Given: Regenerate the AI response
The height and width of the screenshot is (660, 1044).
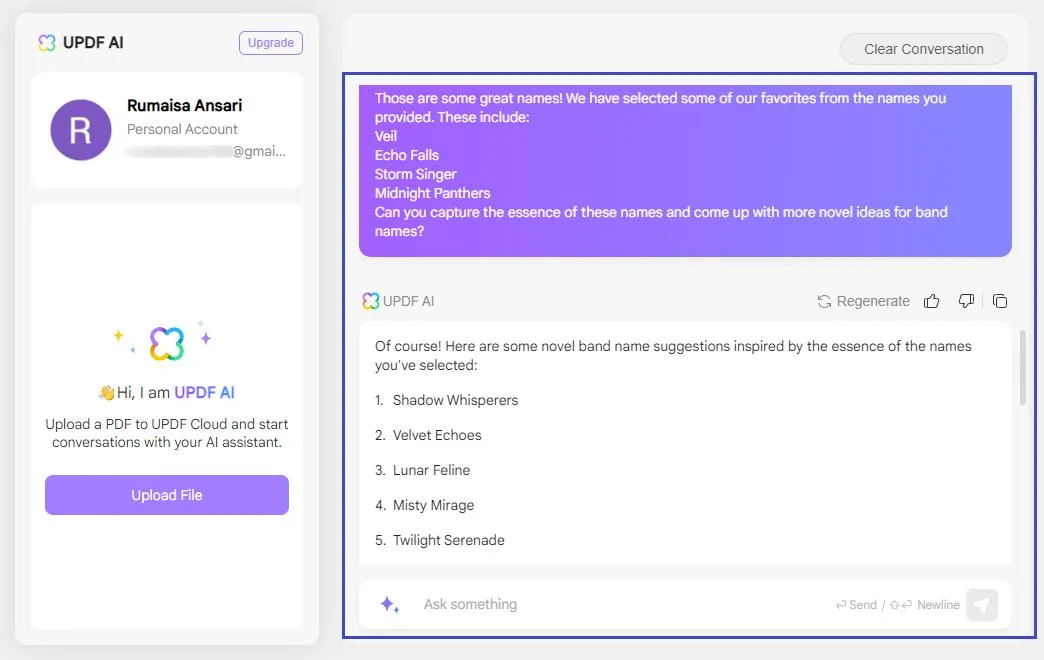Looking at the screenshot, I should click(864, 301).
